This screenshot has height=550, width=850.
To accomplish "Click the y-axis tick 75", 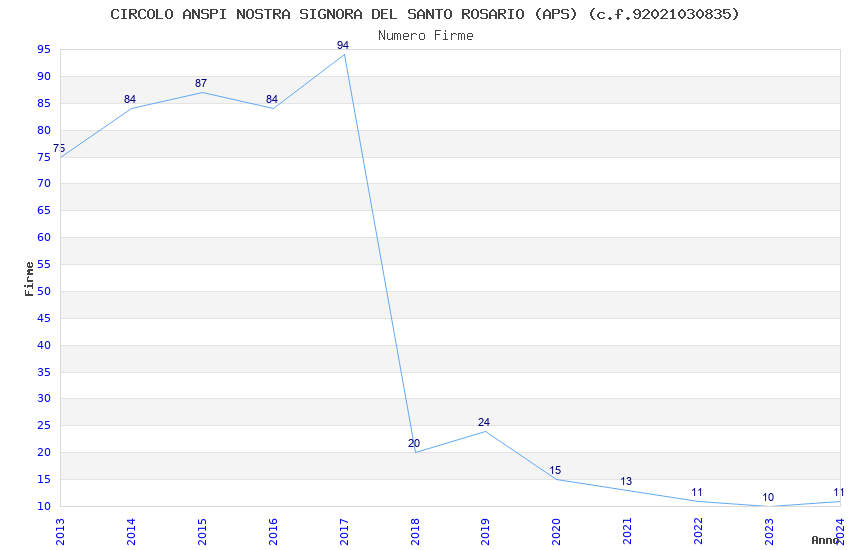I will point(44,157).
